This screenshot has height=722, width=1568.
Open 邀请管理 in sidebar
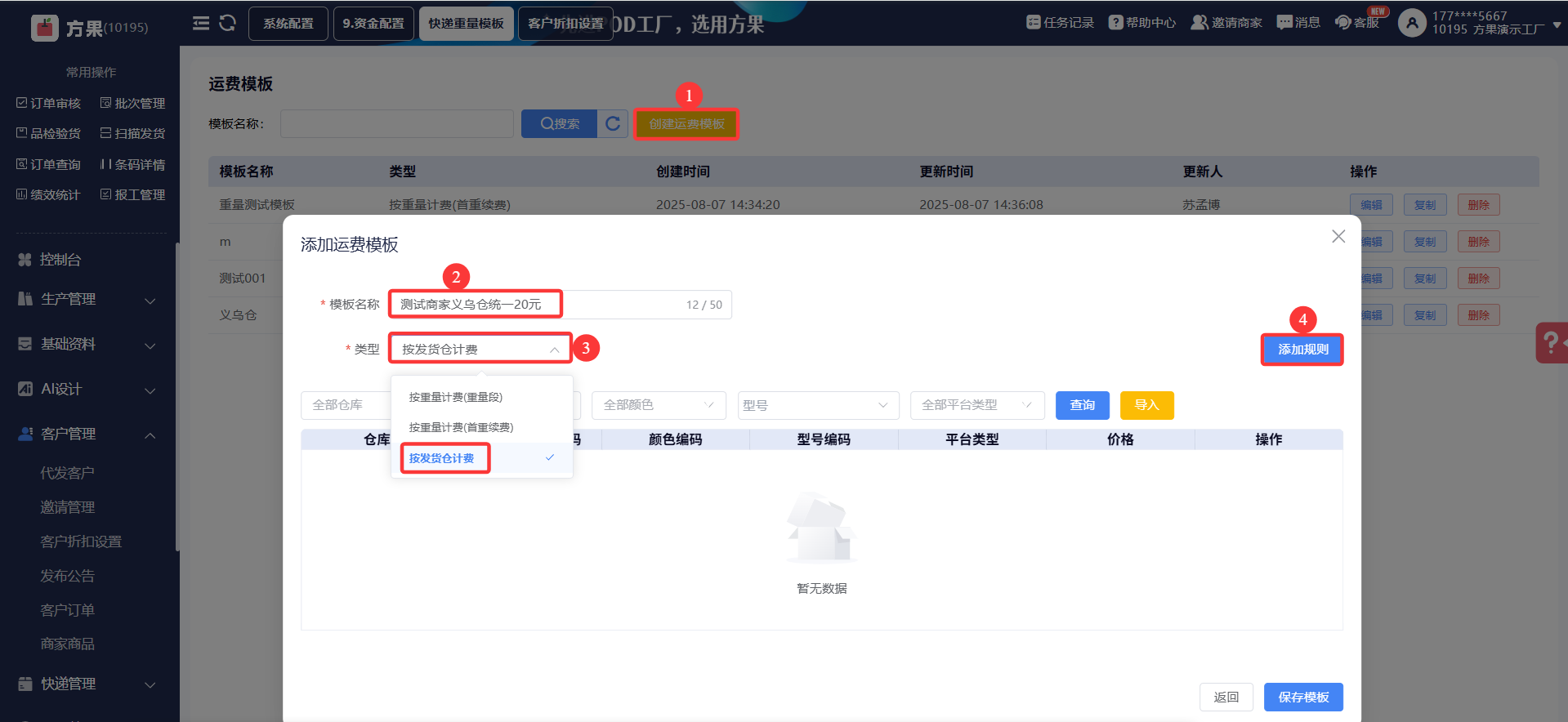(68, 507)
